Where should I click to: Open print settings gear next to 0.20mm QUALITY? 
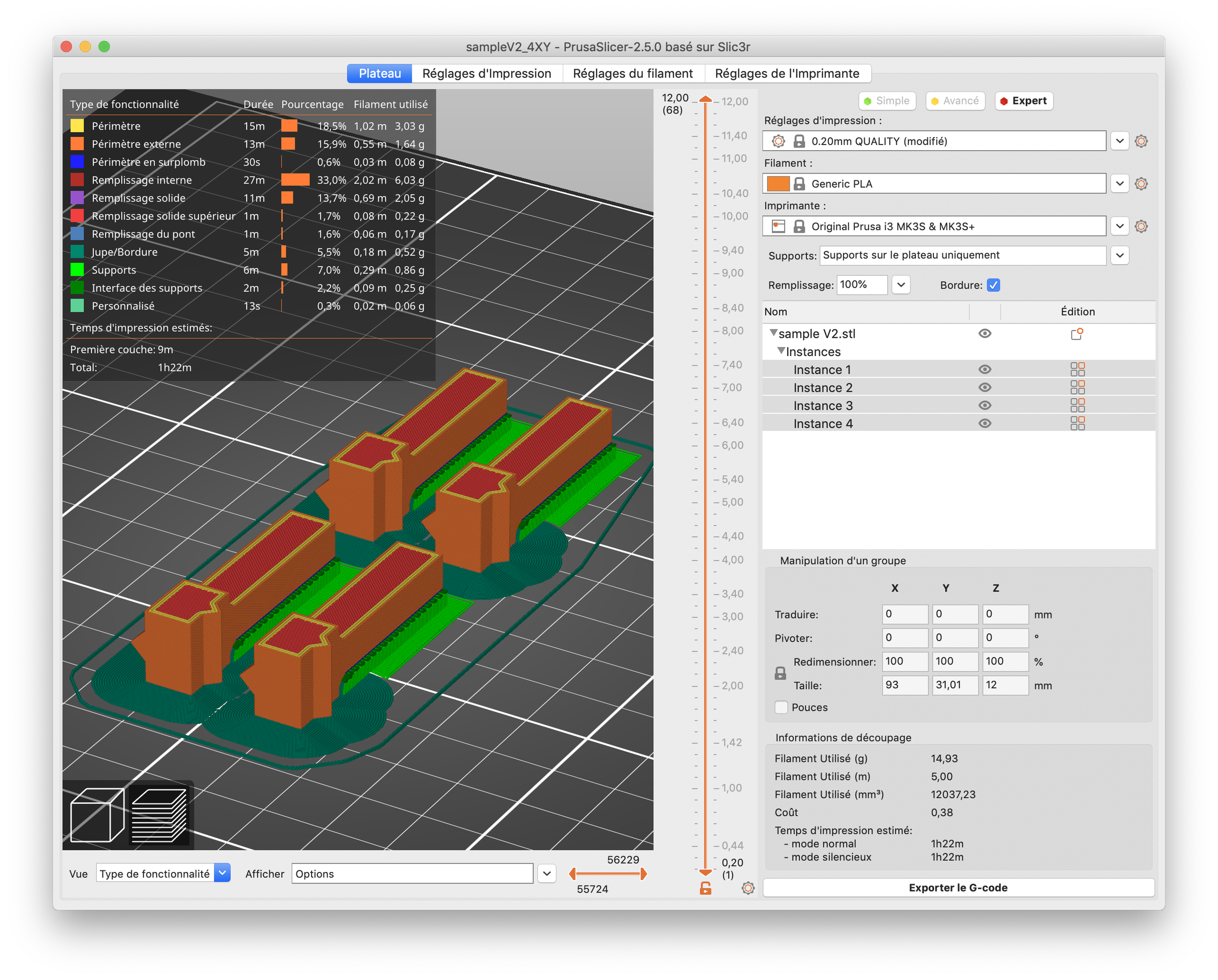(1141, 141)
